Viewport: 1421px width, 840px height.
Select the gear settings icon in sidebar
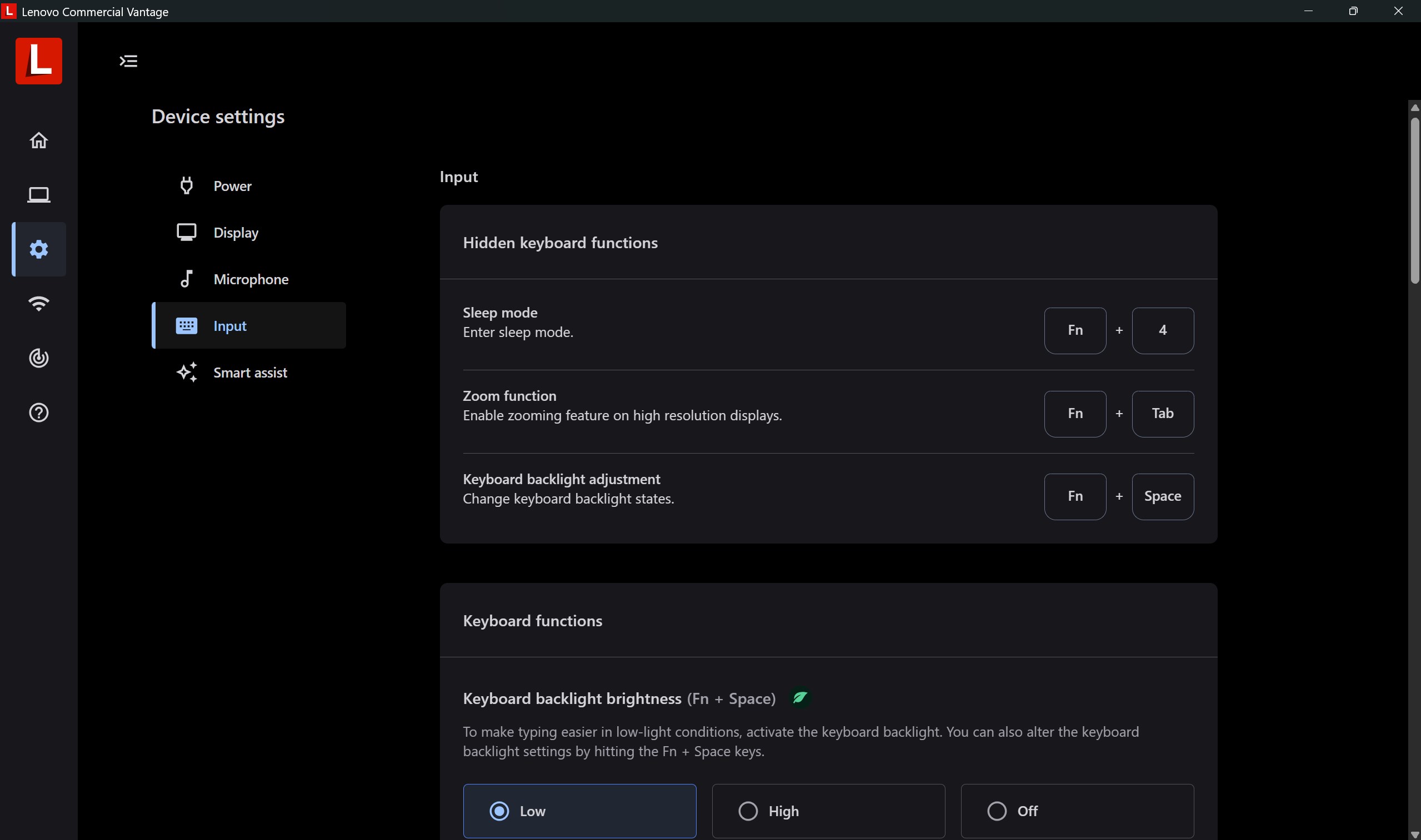[x=38, y=249]
